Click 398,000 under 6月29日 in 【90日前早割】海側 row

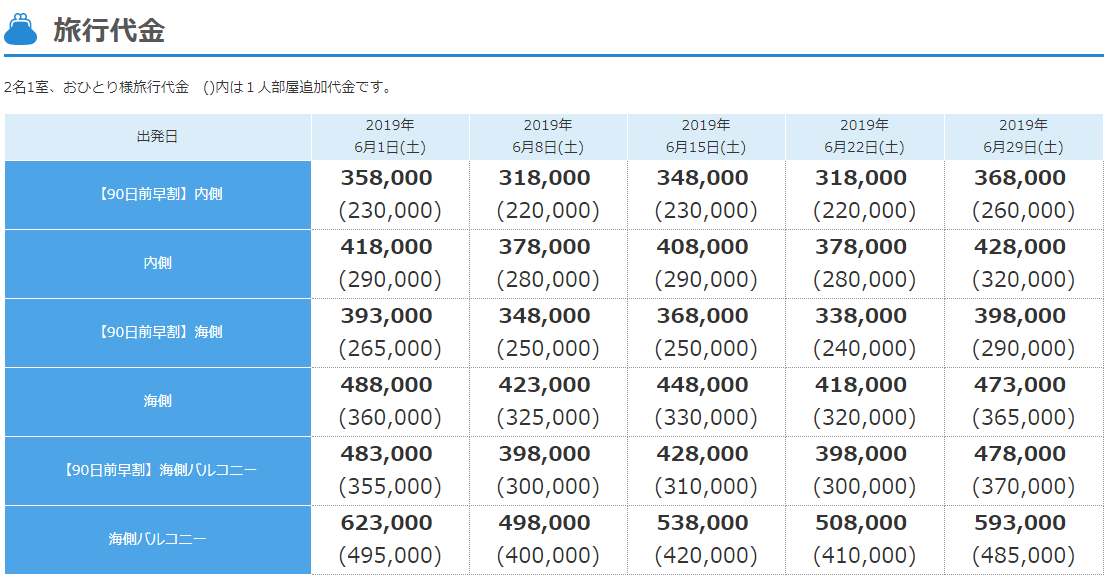pyautogui.click(x=1019, y=316)
